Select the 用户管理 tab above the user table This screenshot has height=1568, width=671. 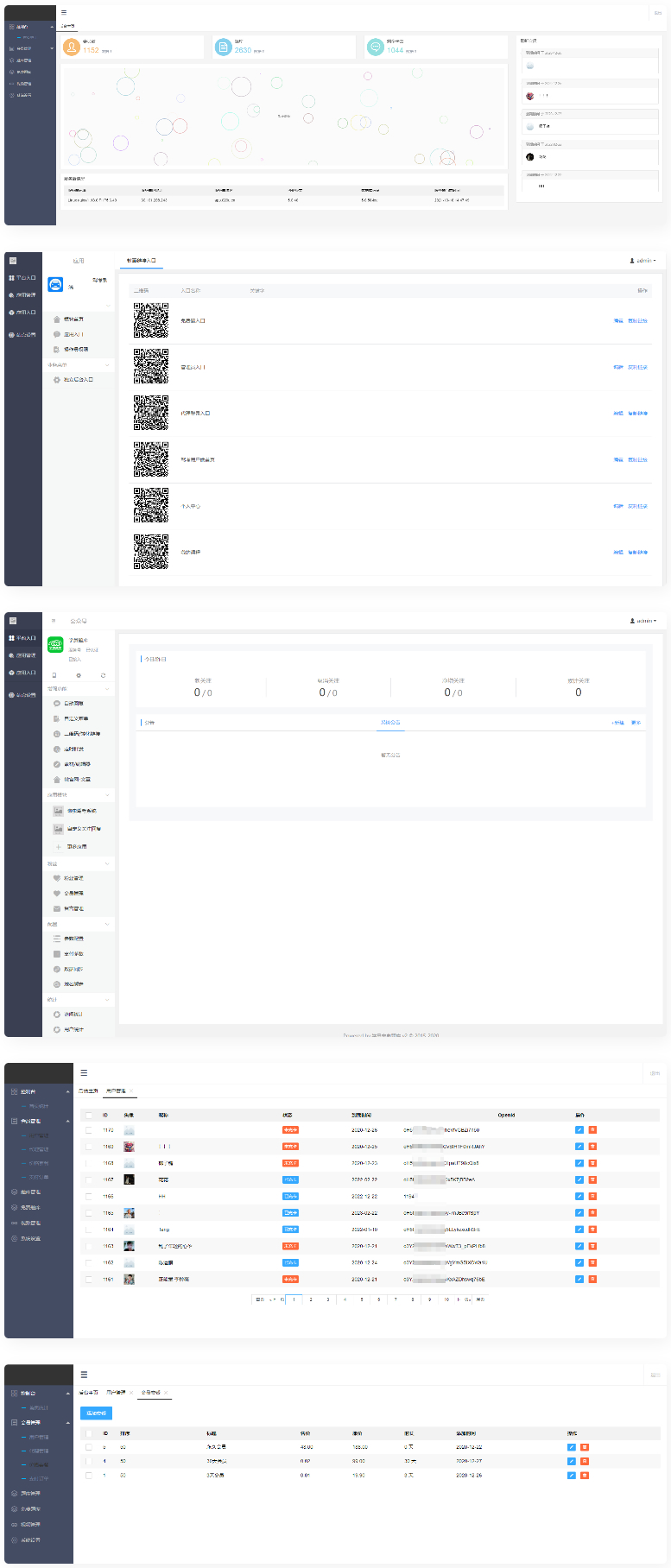click(x=116, y=1091)
